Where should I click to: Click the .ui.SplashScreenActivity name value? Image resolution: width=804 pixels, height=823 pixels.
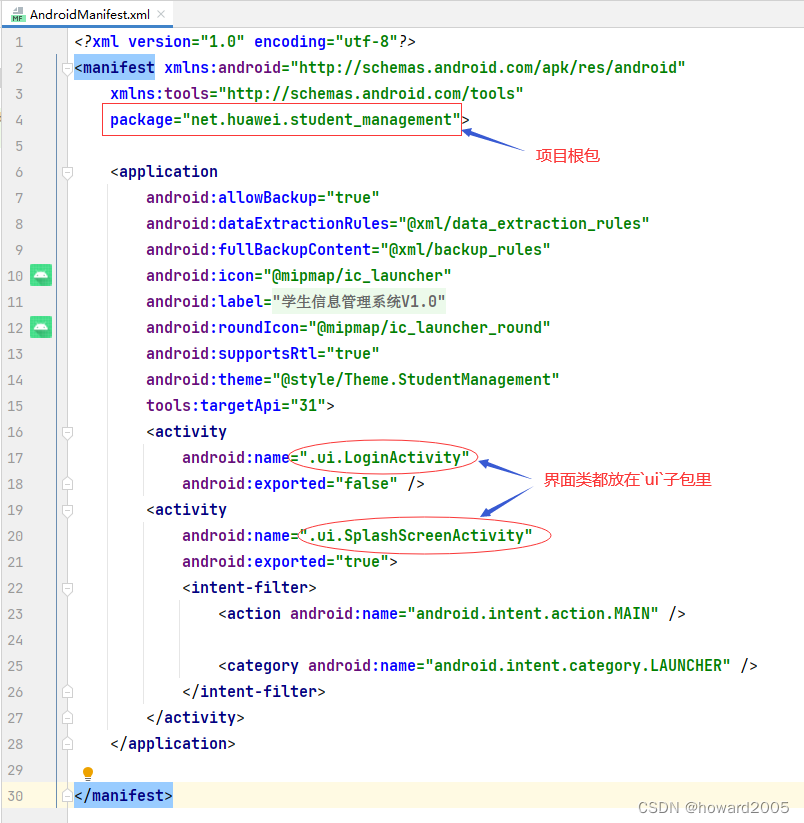click(416, 536)
